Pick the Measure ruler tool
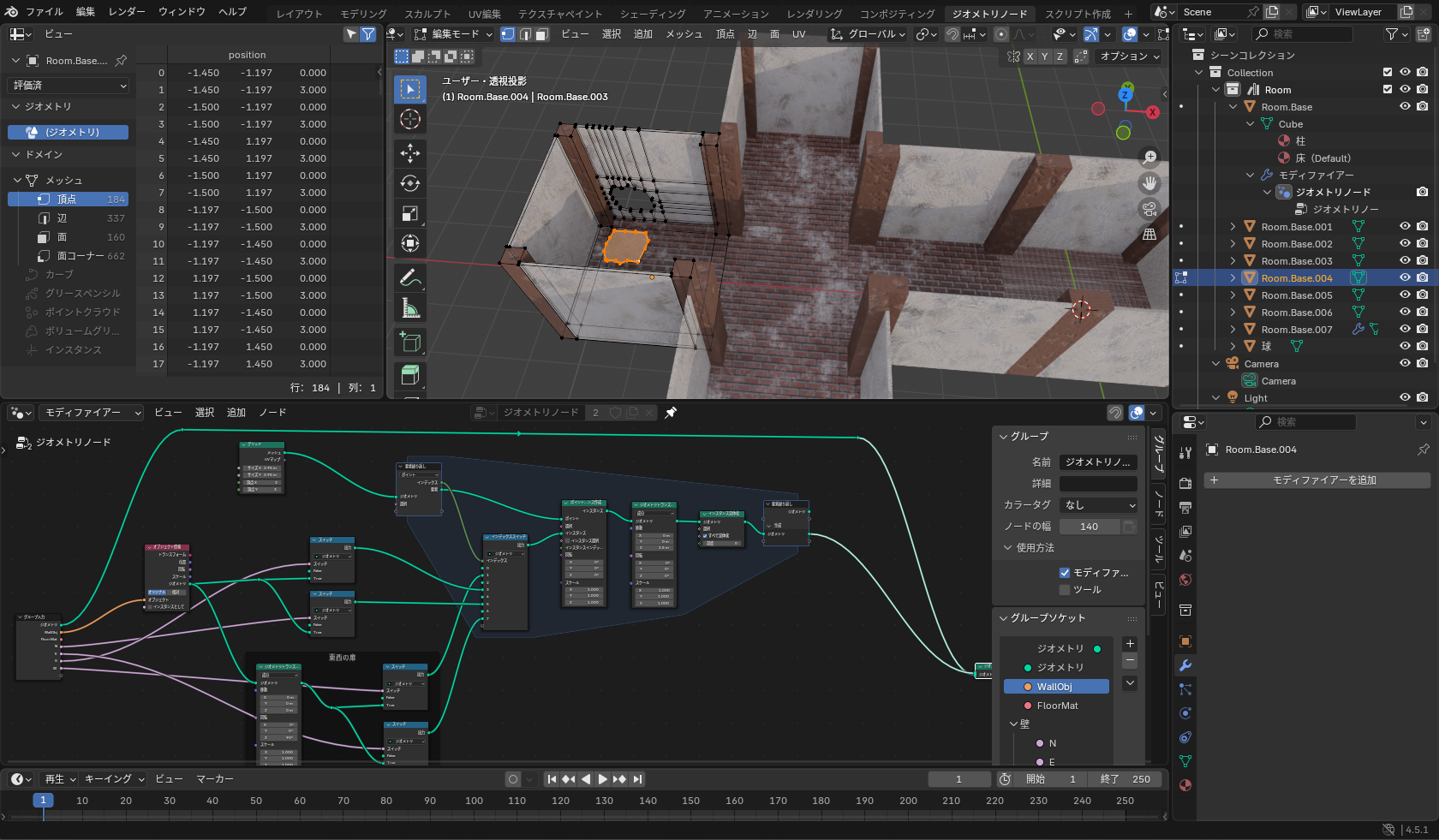The image size is (1439, 840). point(410,308)
